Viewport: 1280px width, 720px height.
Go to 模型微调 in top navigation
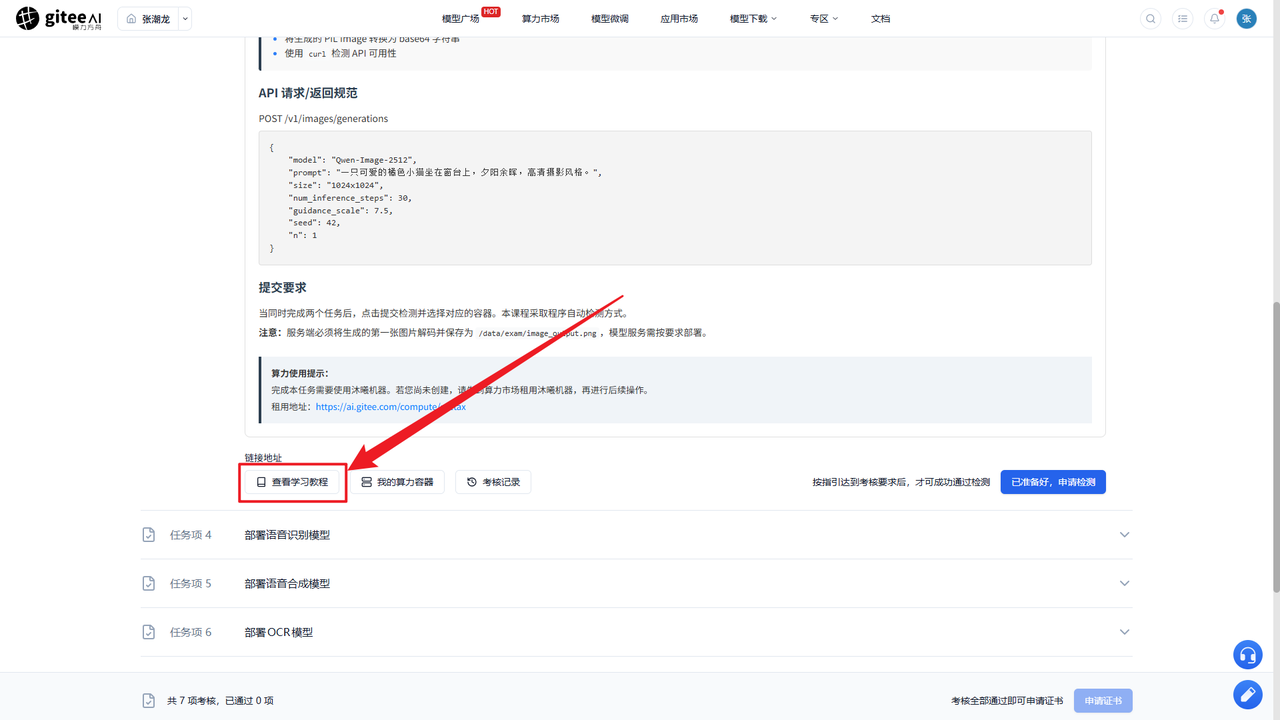(x=610, y=19)
